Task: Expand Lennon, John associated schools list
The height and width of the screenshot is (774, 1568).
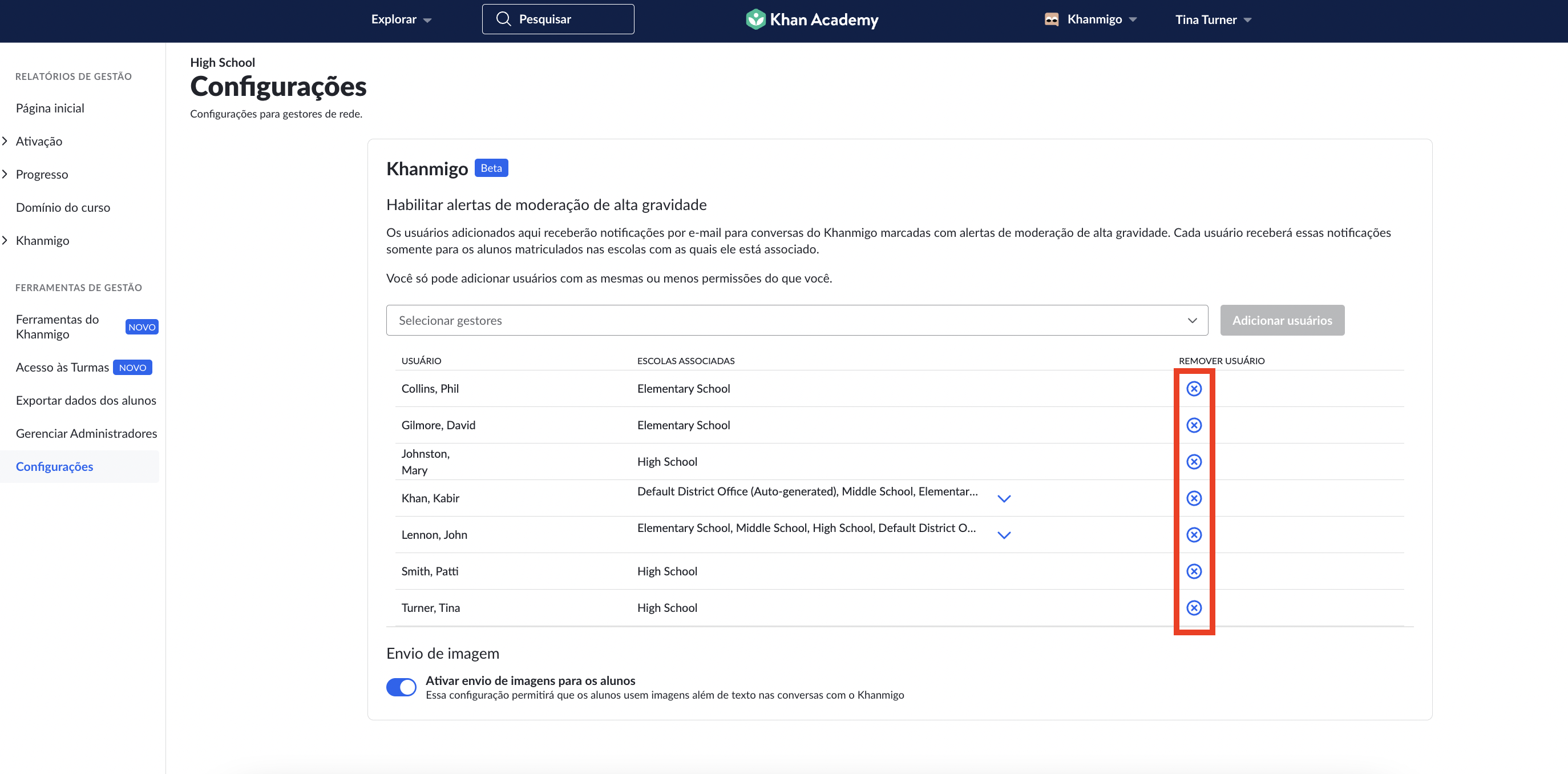Action: 1004,535
